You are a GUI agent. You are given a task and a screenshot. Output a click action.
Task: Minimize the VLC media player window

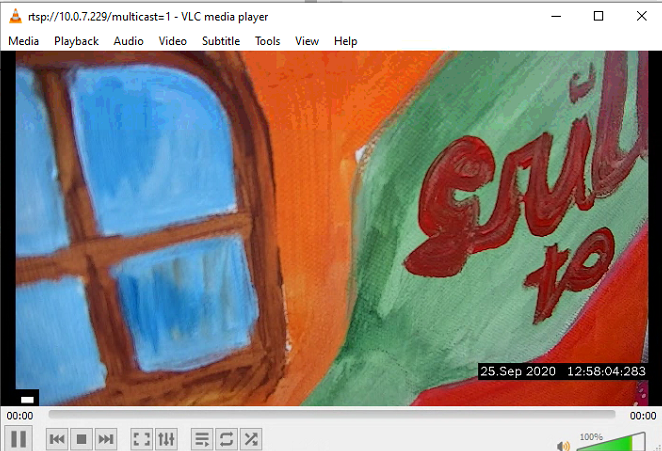pos(556,16)
